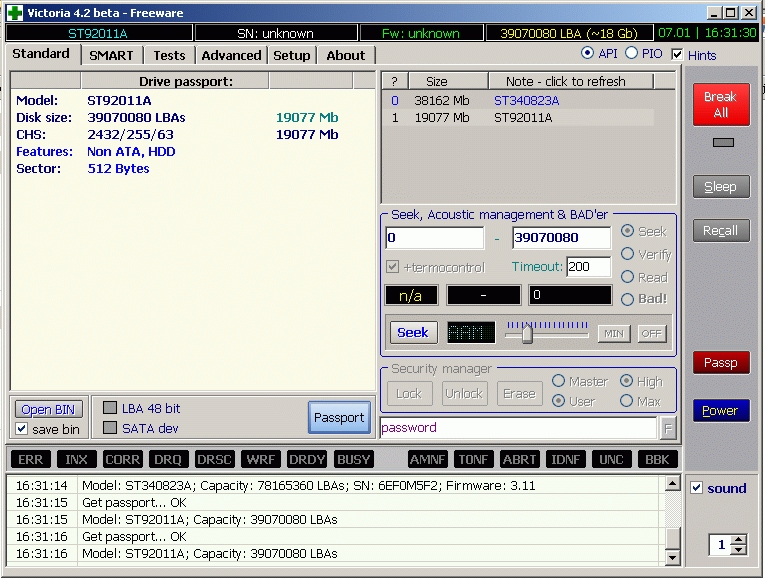Screen dimensions: 765x578
Task: Select API access mode
Action: tap(588, 53)
